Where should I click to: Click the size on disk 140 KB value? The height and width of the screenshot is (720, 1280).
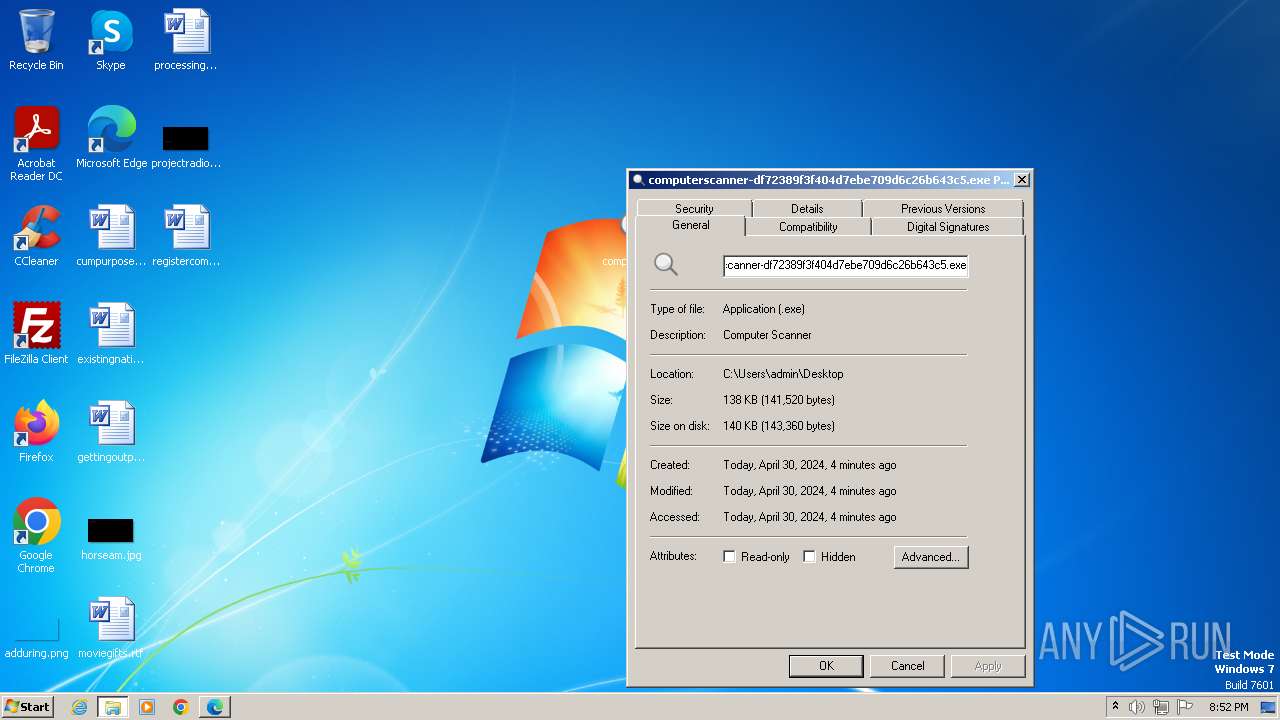coord(779,426)
